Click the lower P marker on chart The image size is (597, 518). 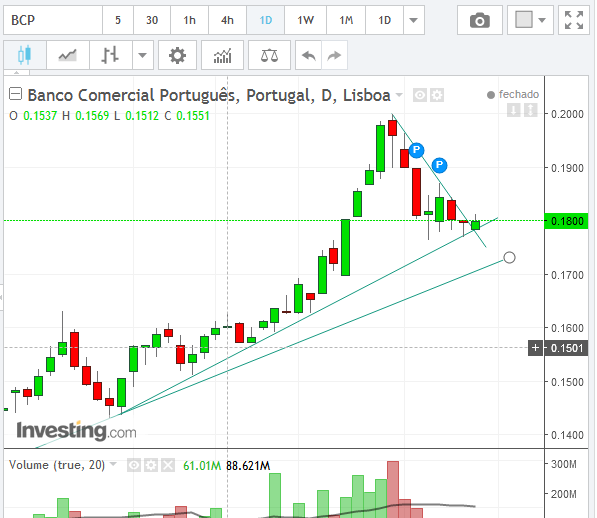439,165
